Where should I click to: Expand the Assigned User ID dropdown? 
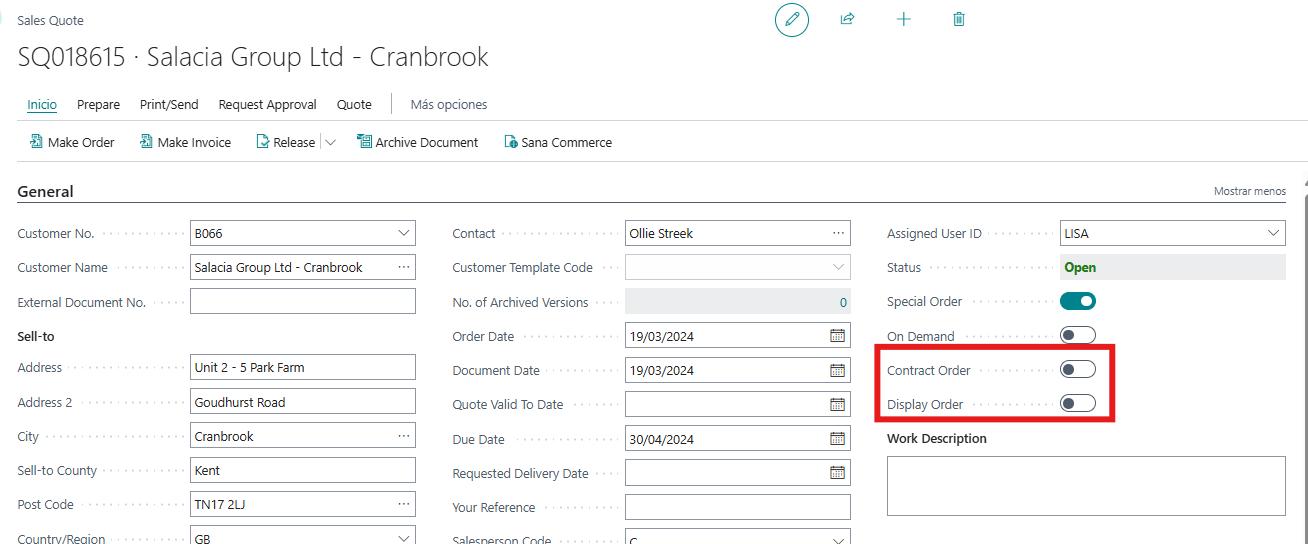[1273, 233]
